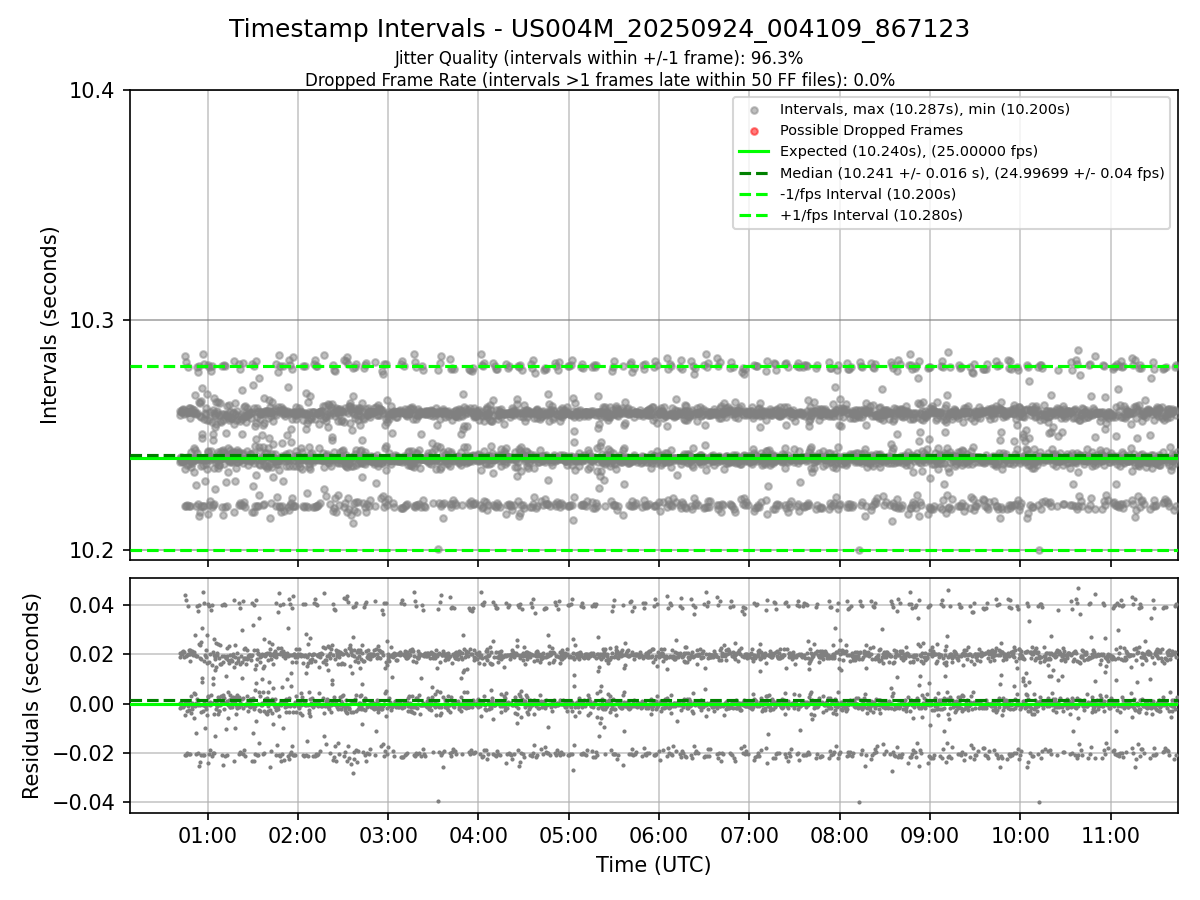Click the 'Jitter Quality' 96.3% subtitle line
The width and height of the screenshot is (1200, 900).
click(x=599, y=58)
